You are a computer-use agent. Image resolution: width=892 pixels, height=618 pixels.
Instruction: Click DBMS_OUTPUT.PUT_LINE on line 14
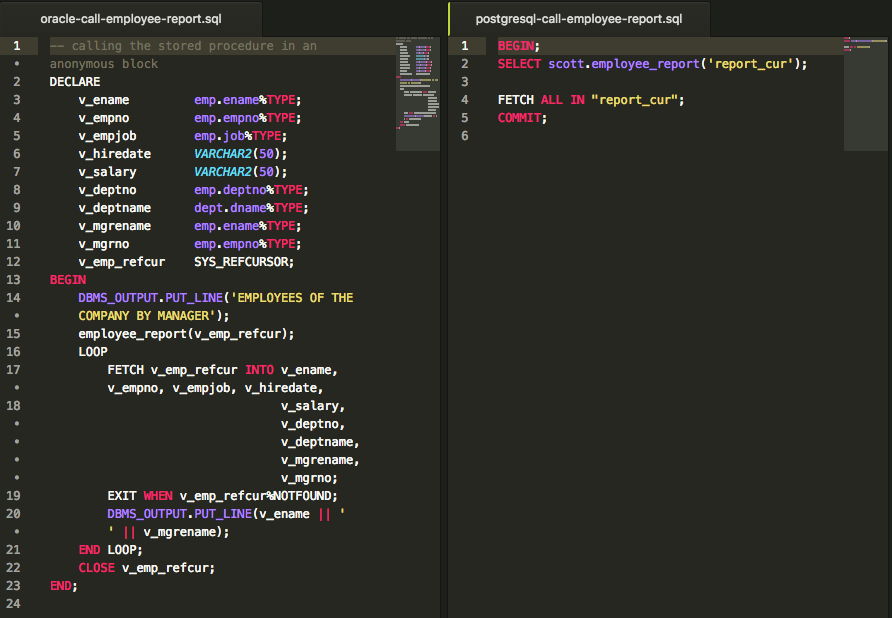pos(151,298)
